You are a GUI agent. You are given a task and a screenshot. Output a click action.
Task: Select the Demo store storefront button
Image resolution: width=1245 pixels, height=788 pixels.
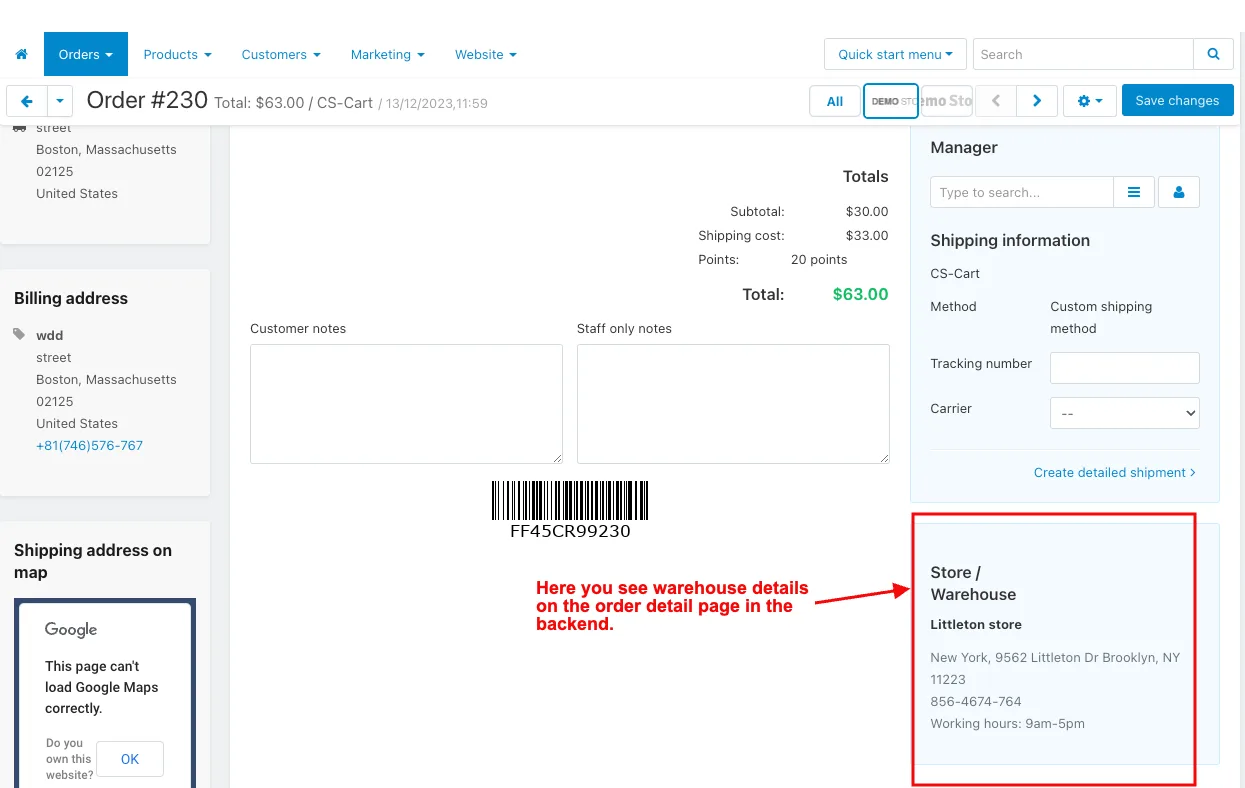coord(891,101)
